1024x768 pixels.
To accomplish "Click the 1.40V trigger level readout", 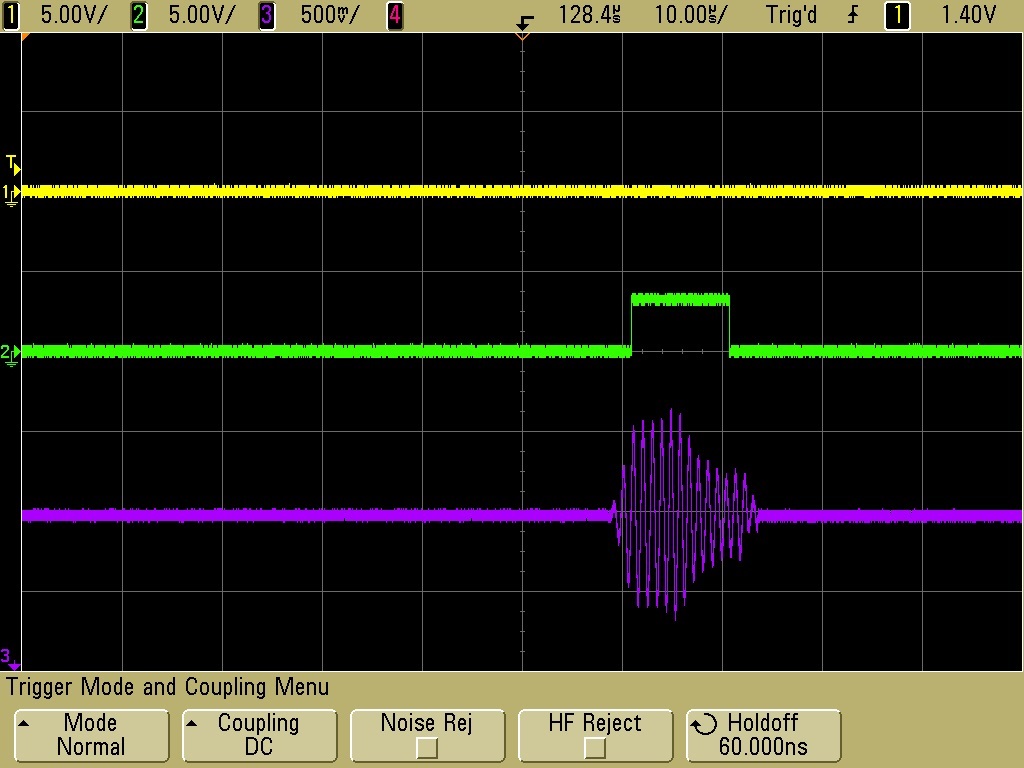I will 968,15.
